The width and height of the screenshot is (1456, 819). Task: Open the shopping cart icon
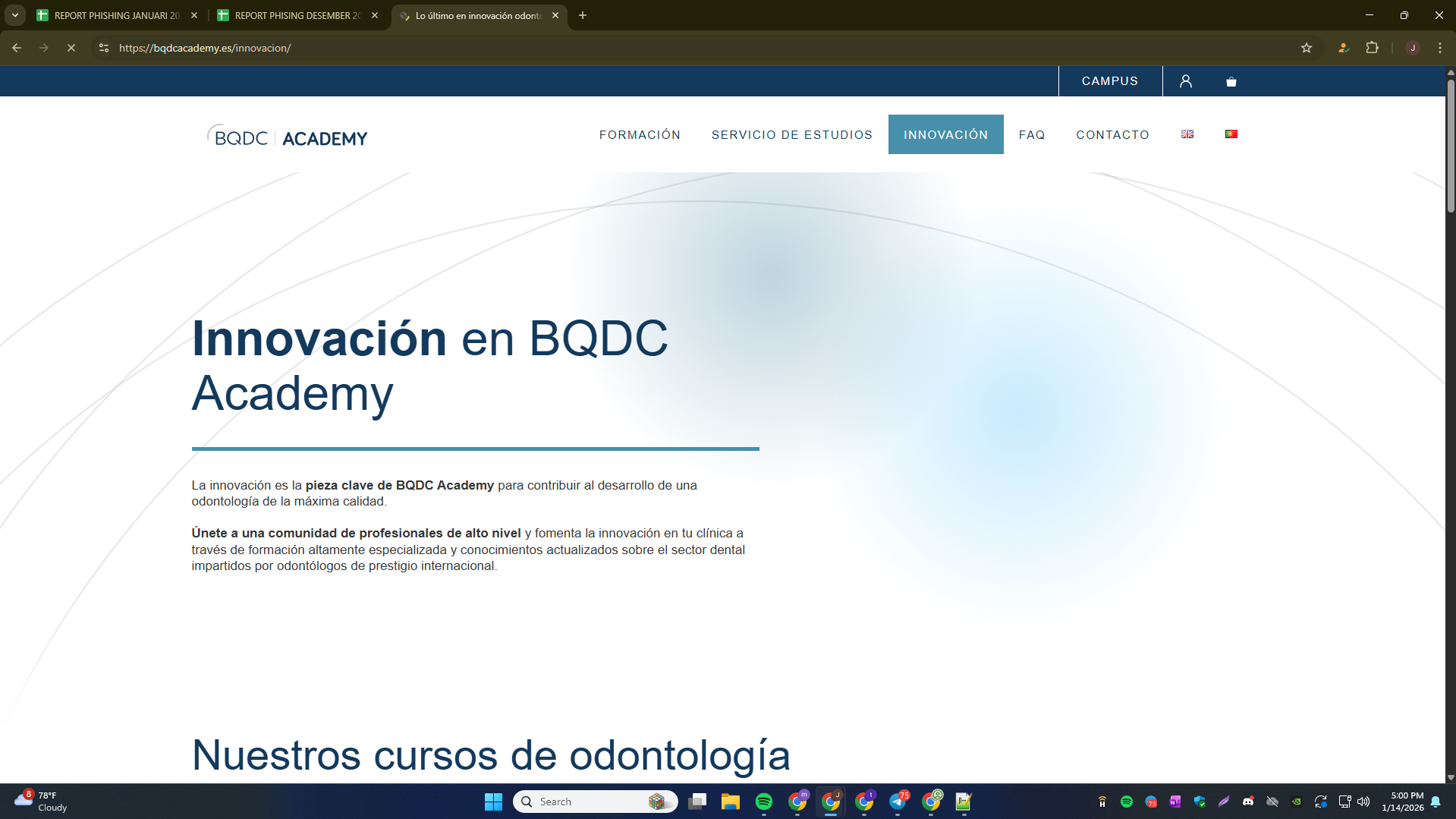[1231, 82]
